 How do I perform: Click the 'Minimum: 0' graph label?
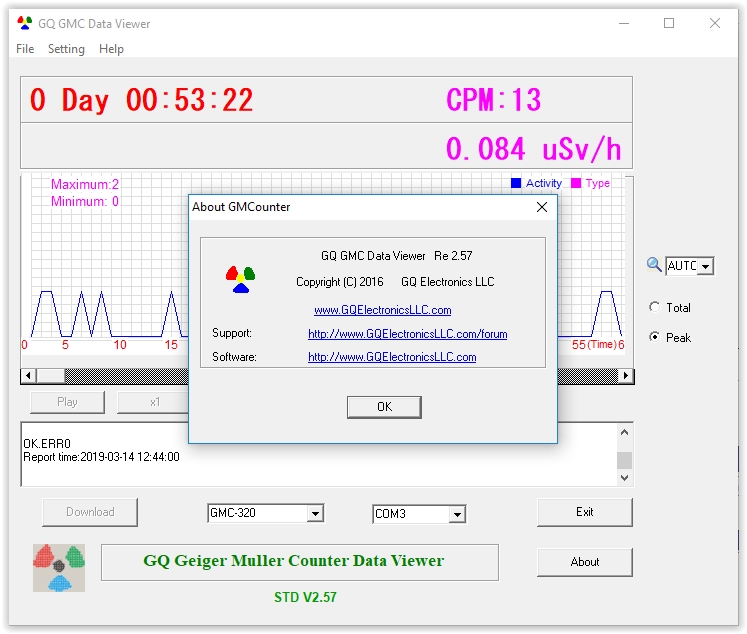85,201
